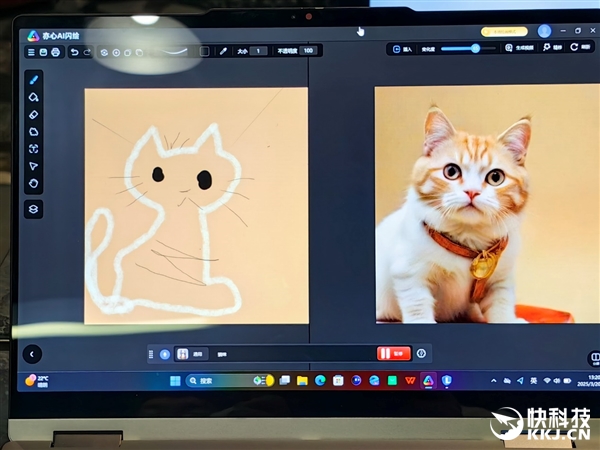
Task: Open the hamburger menu in top toolbar
Action: 31,51
